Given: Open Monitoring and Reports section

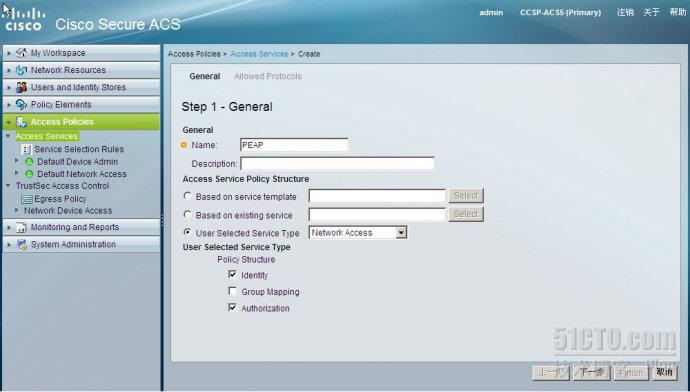Looking at the screenshot, I should click(x=81, y=227).
